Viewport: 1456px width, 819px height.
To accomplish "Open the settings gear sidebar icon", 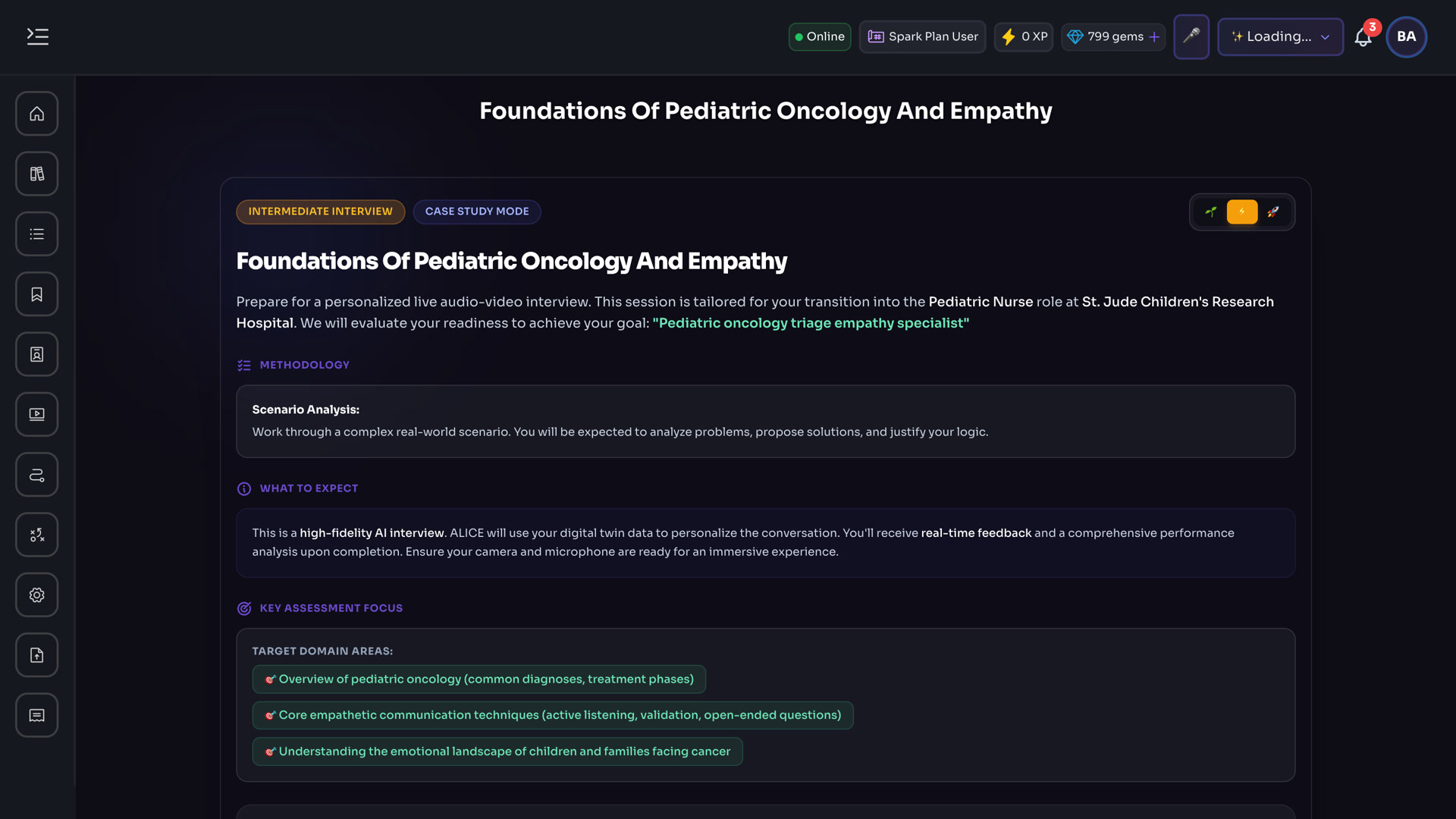I will pyautogui.click(x=37, y=595).
